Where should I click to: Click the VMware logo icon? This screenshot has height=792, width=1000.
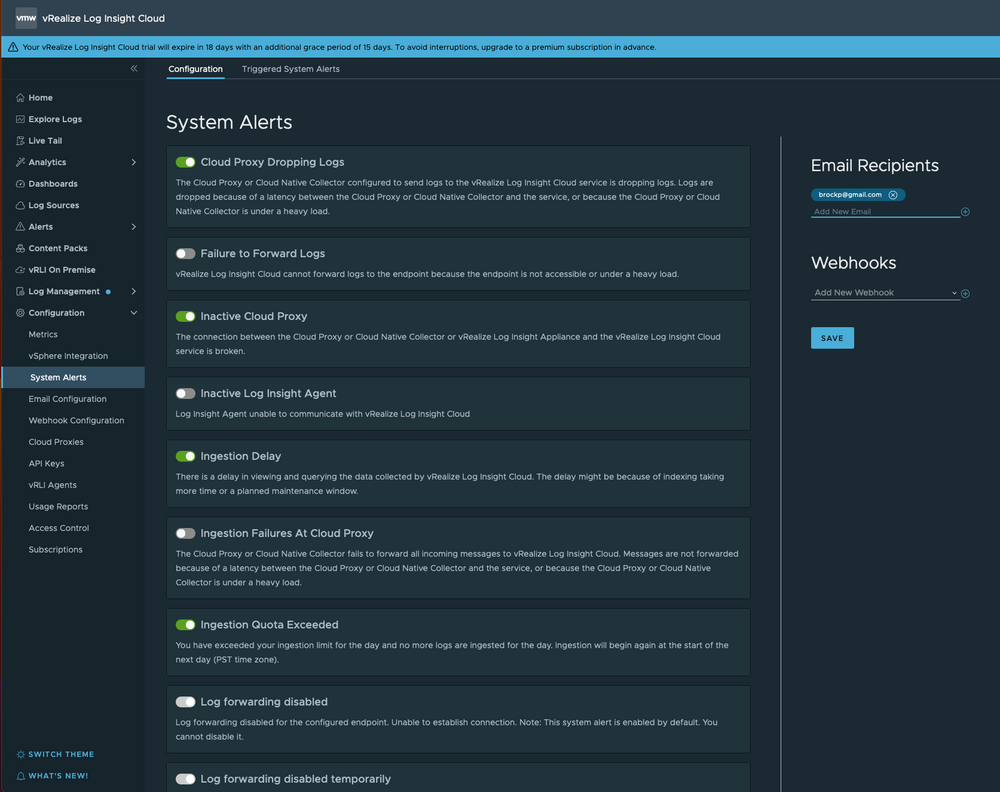[x=26, y=18]
